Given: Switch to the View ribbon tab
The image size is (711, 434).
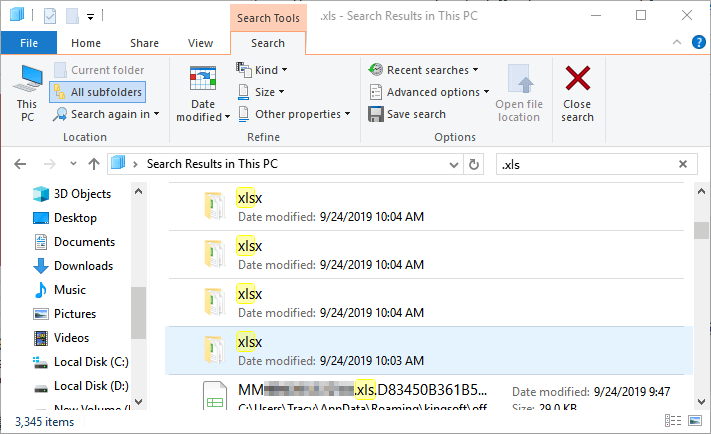Looking at the screenshot, I should 200,44.
